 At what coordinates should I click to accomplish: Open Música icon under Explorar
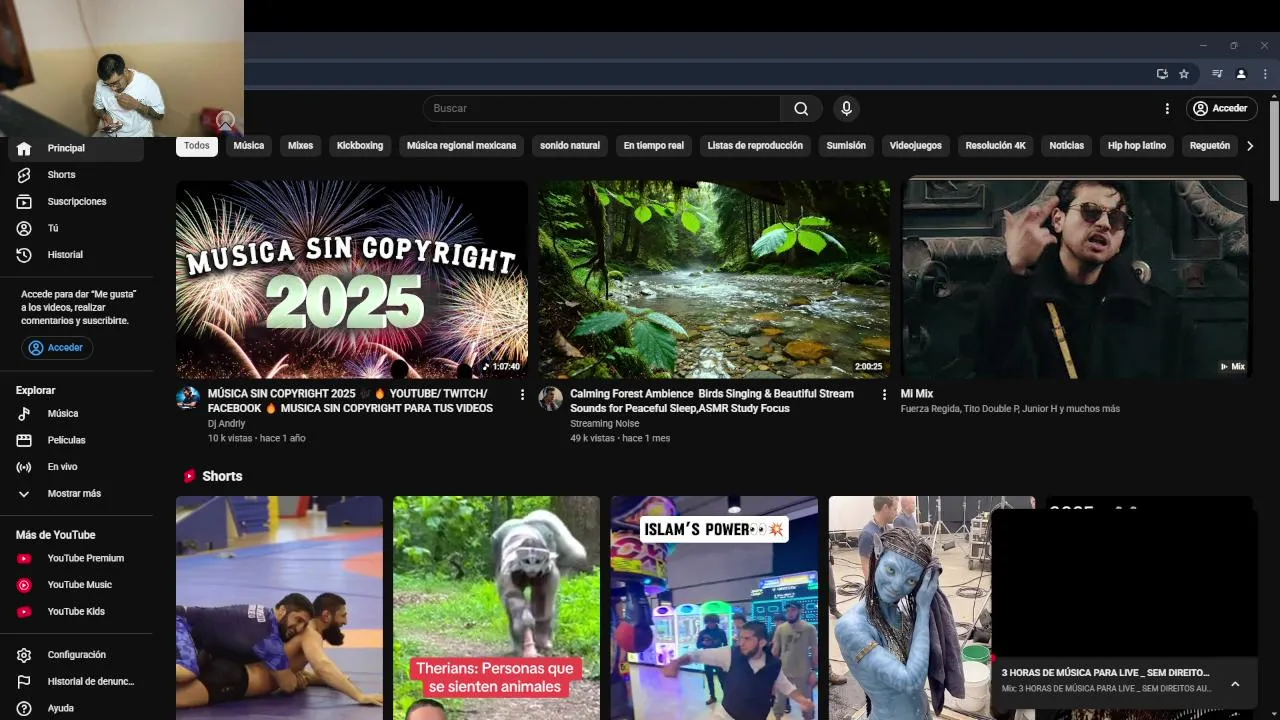24,414
